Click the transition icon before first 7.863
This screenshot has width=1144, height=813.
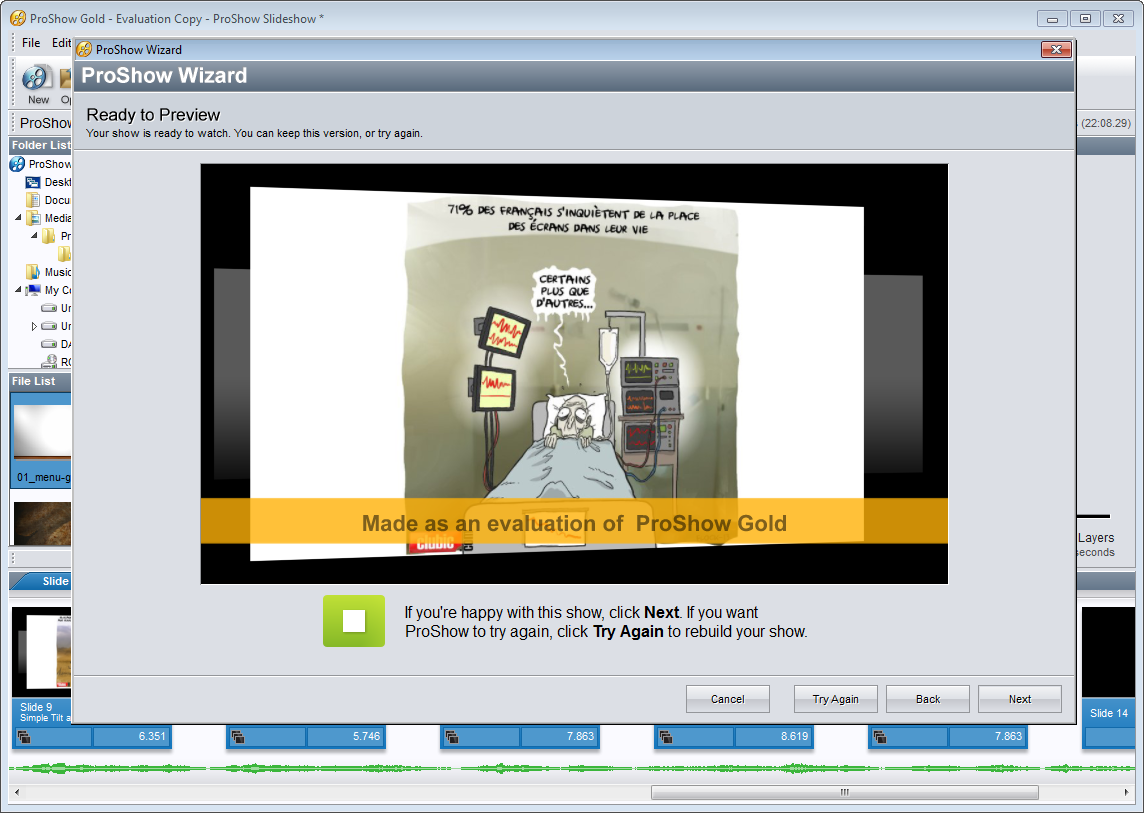pos(452,736)
